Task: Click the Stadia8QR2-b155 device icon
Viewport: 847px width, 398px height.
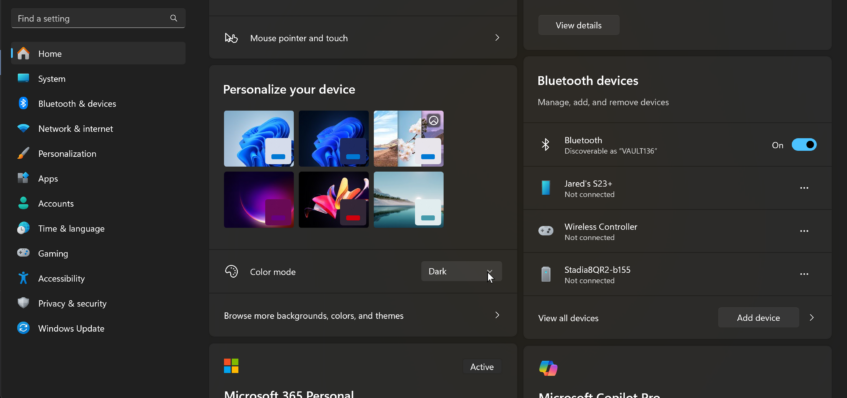Action: (546, 274)
